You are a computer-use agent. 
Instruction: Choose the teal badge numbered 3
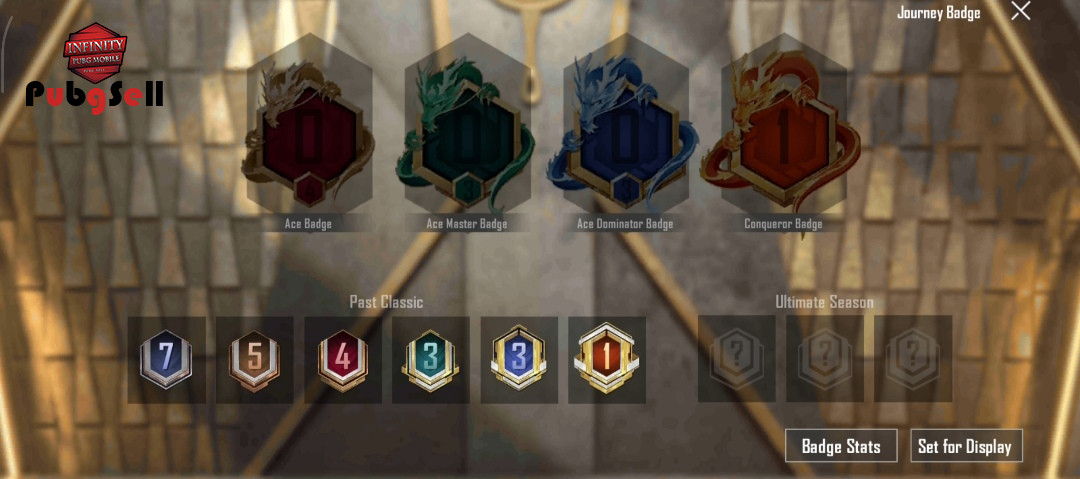pos(430,360)
